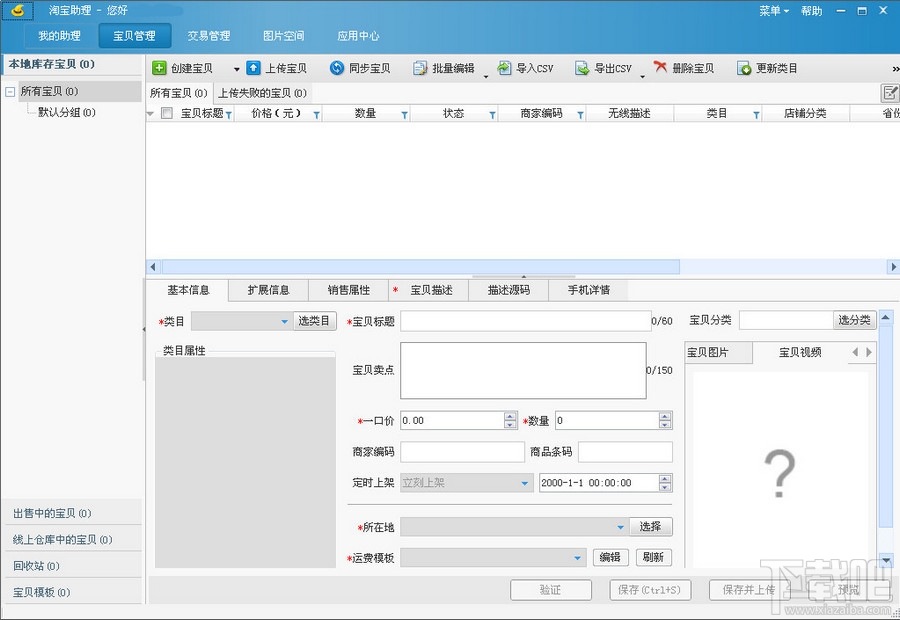Open the 所在地 dropdown
The image size is (900, 620).
[514, 526]
